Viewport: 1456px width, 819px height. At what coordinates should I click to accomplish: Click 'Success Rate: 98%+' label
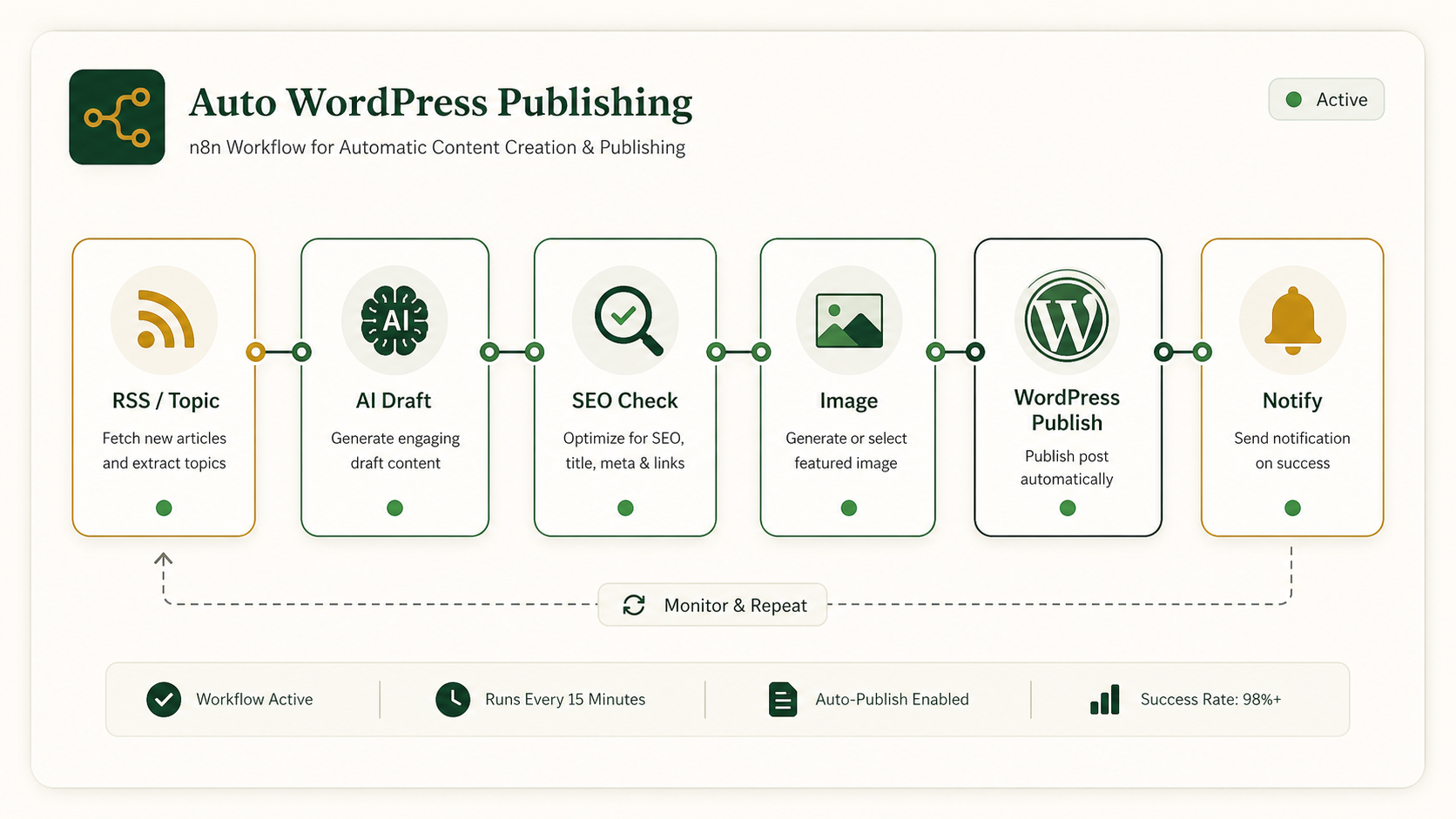click(1210, 699)
